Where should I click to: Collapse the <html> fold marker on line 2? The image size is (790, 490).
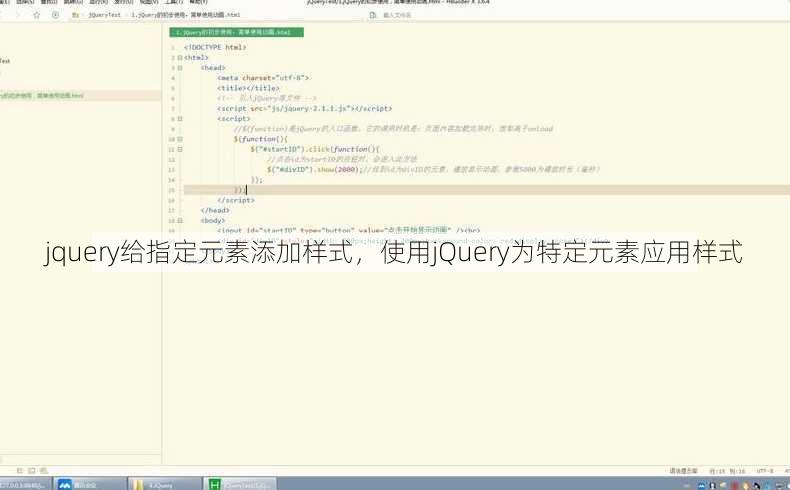tap(180, 58)
